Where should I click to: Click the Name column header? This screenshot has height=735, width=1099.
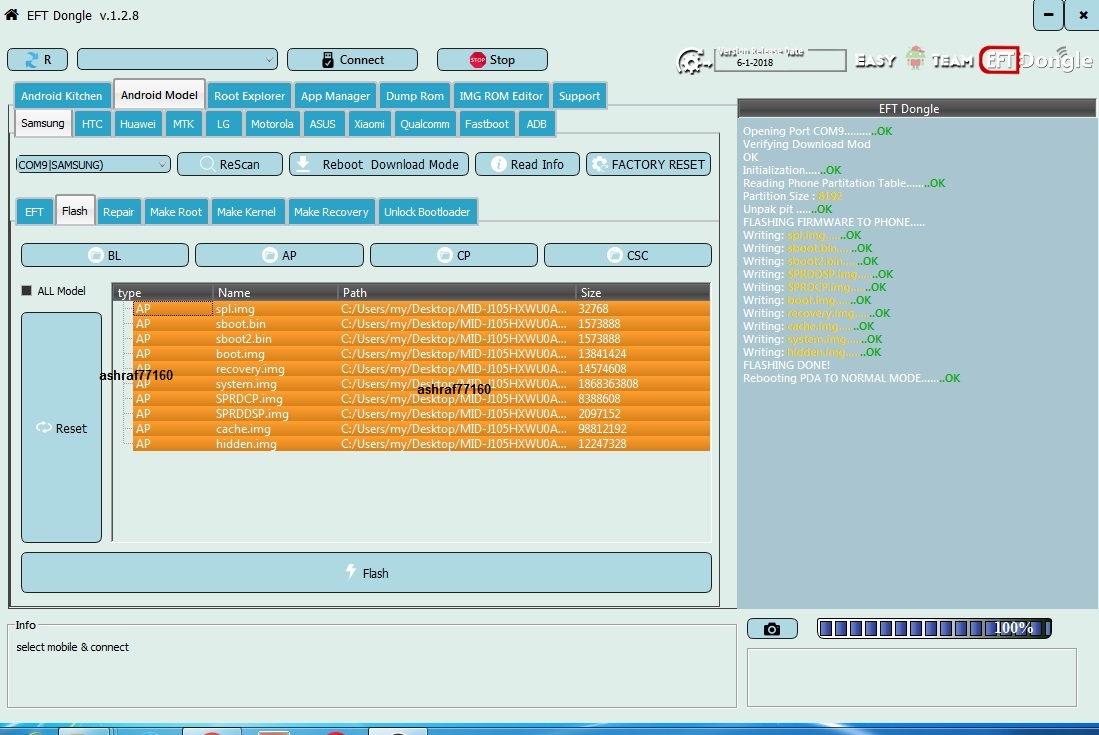click(x=275, y=292)
